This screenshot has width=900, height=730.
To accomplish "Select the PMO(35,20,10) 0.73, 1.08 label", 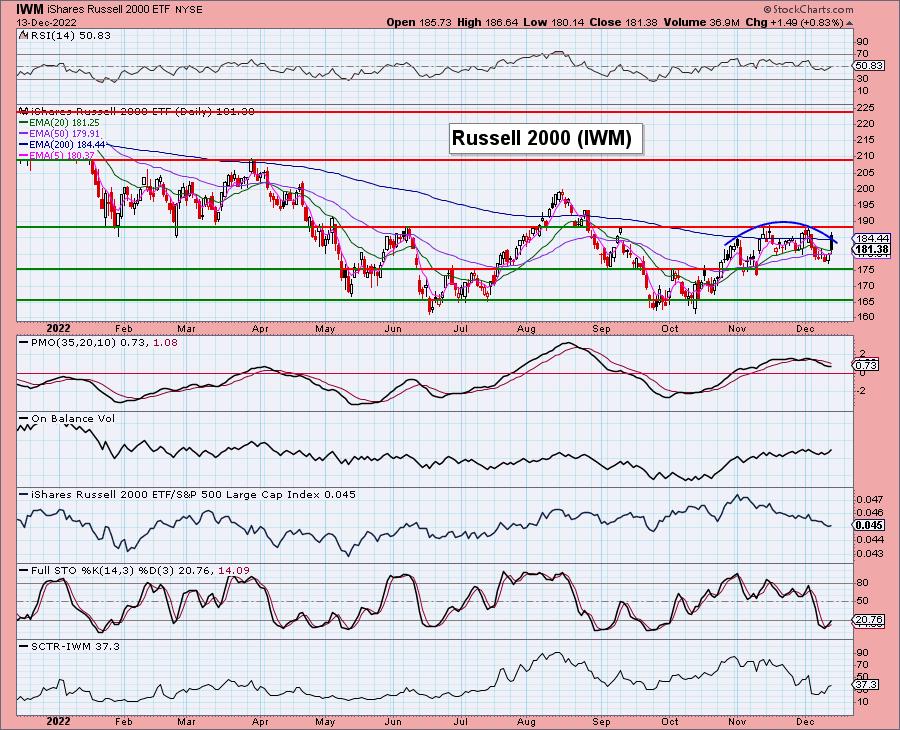I will 98,343.
